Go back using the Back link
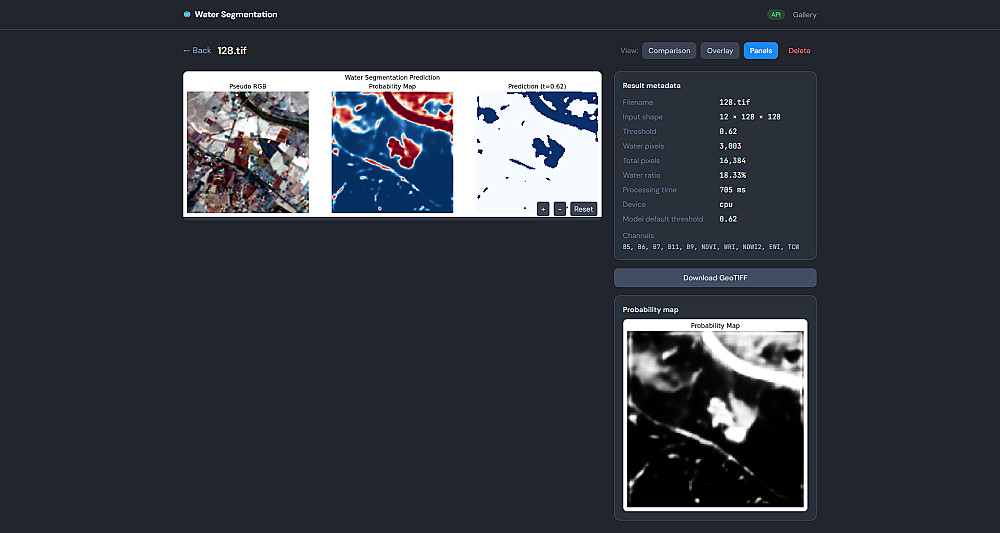The height and width of the screenshot is (533, 1000). tap(196, 50)
